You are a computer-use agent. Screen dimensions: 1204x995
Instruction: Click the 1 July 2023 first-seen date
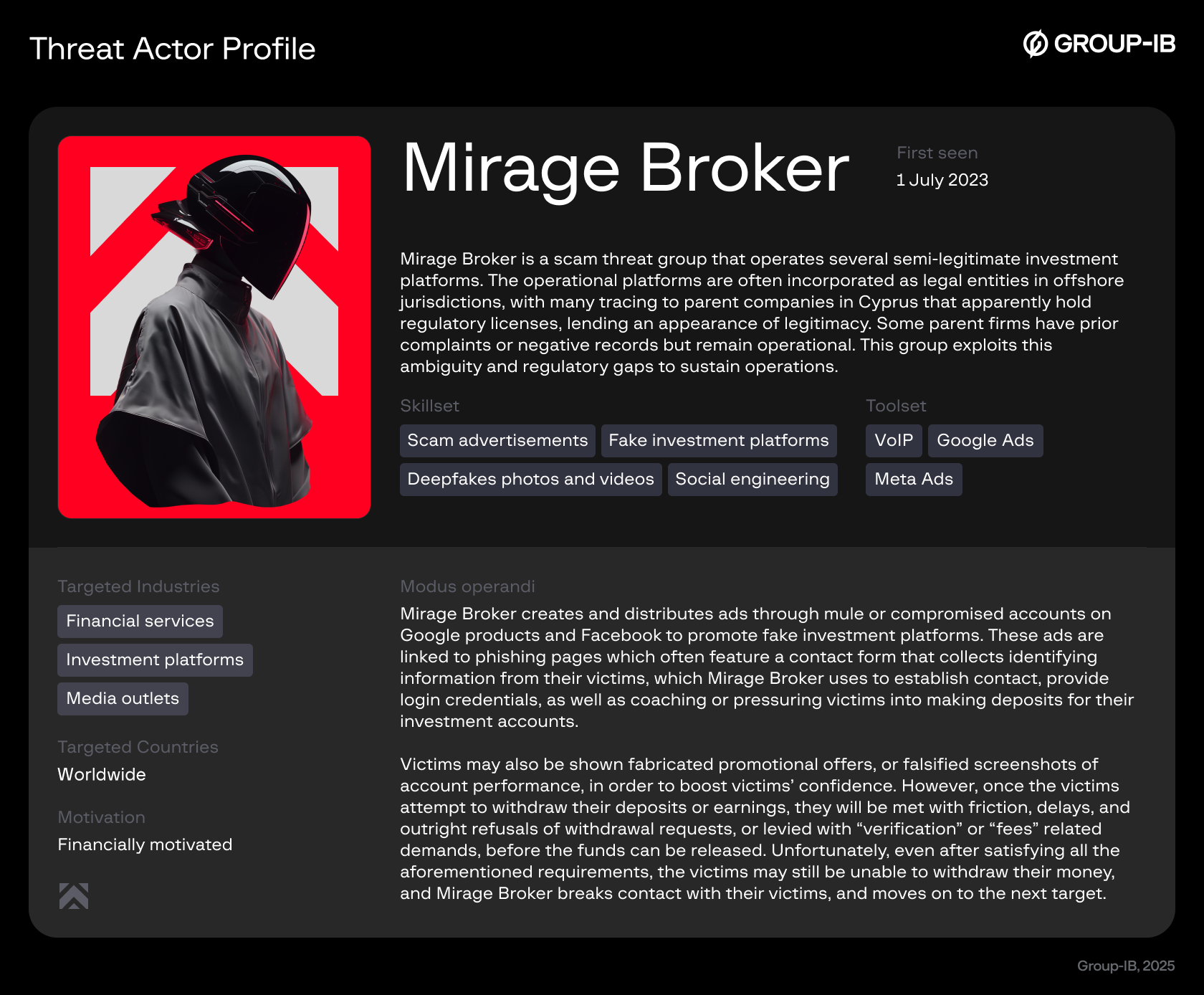tap(942, 180)
